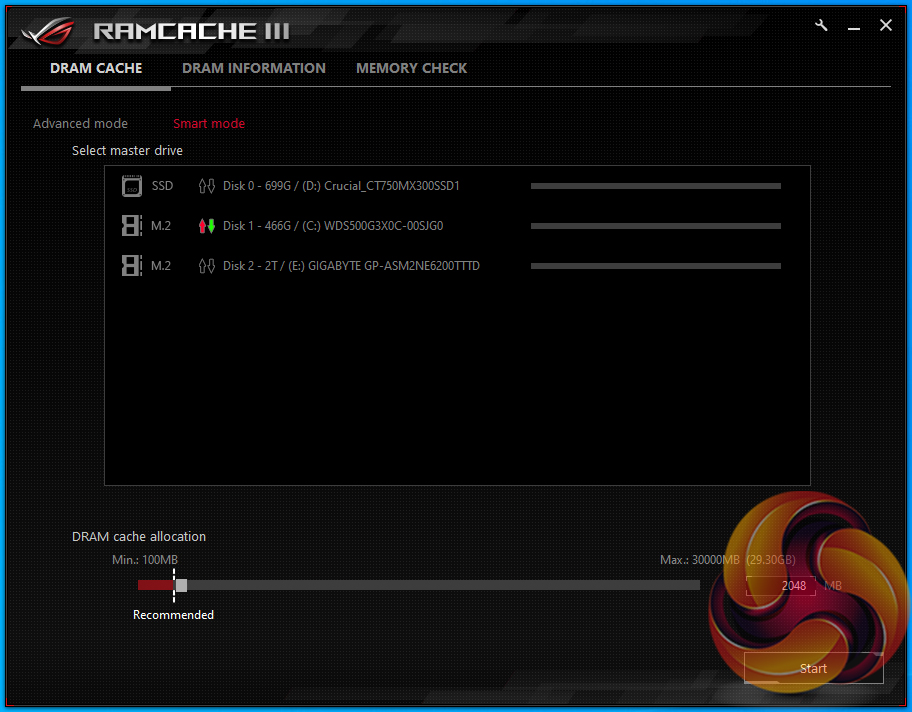
Task: Click the SSD drive icon for Disk 0
Action: [x=131, y=186]
